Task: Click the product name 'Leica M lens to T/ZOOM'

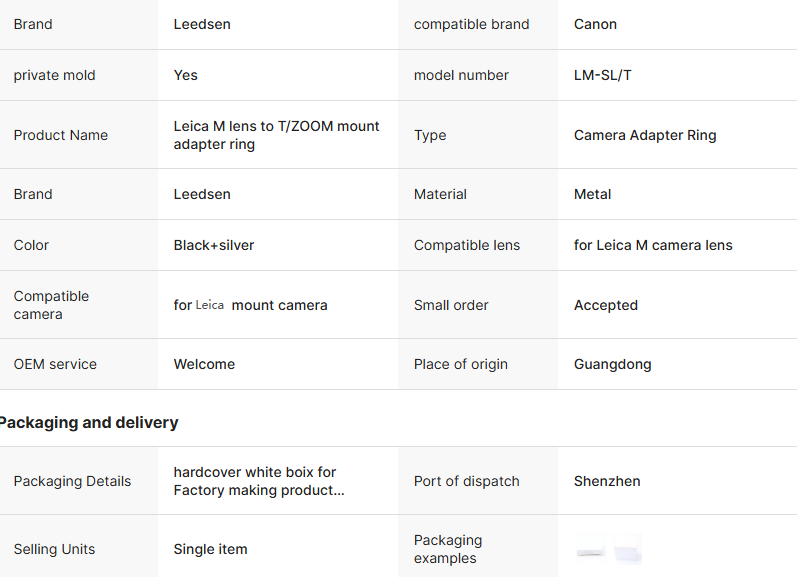Action: [x=276, y=135]
